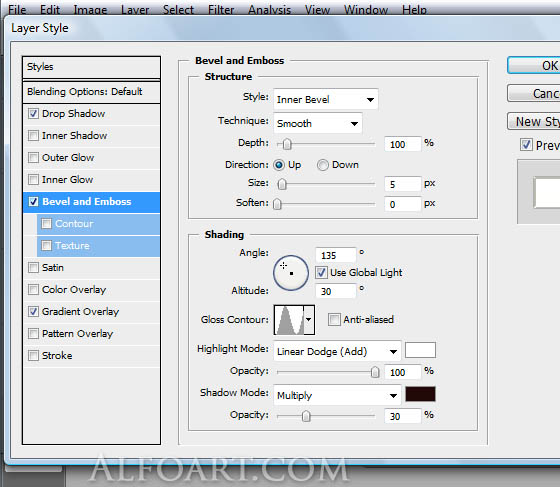Select the Down direction radio button
Screen dimensions: 560x487
click(322, 165)
